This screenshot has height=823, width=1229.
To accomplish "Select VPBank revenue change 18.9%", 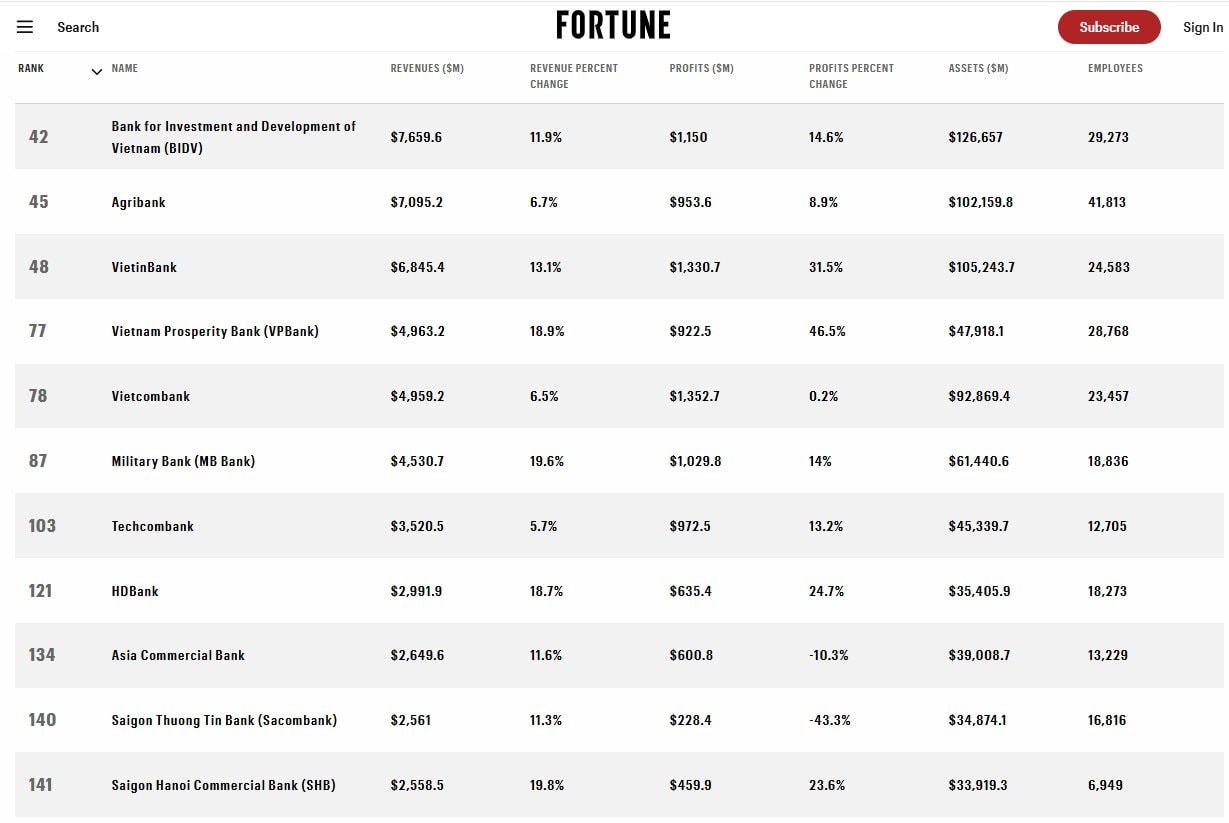I will [547, 331].
